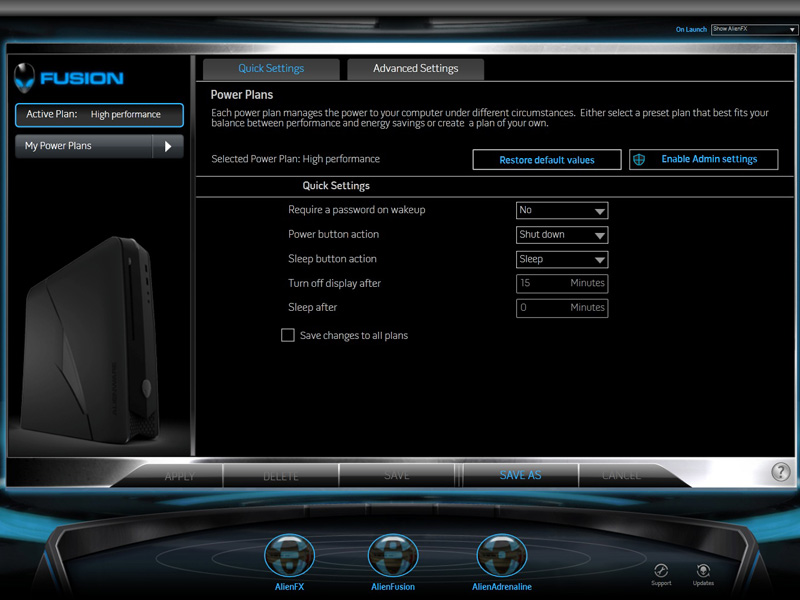Open help with the question mark icon
This screenshot has width=800, height=600.
781,473
